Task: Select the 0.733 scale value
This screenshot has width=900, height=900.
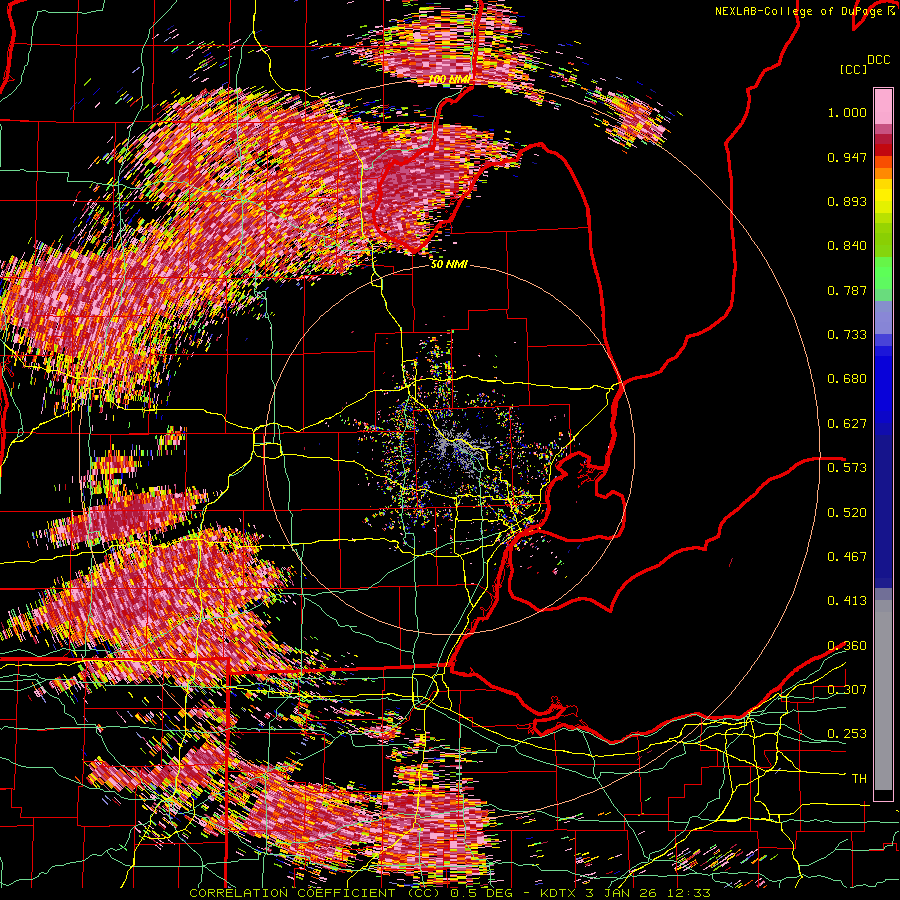Action: click(847, 335)
